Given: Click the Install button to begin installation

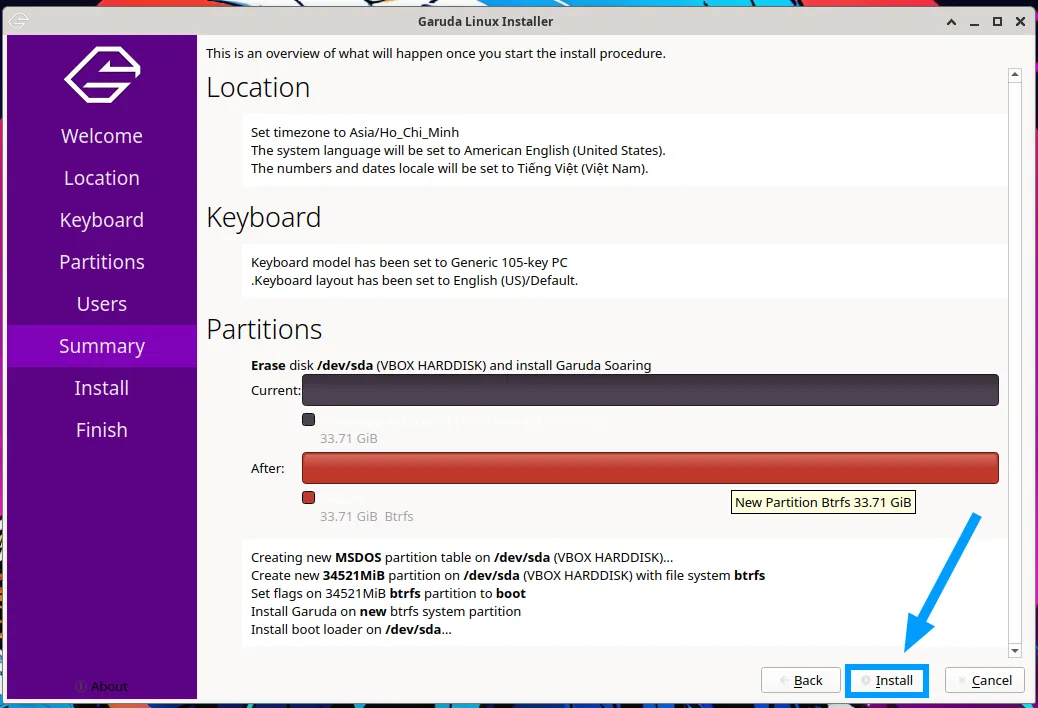Looking at the screenshot, I should point(886,680).
